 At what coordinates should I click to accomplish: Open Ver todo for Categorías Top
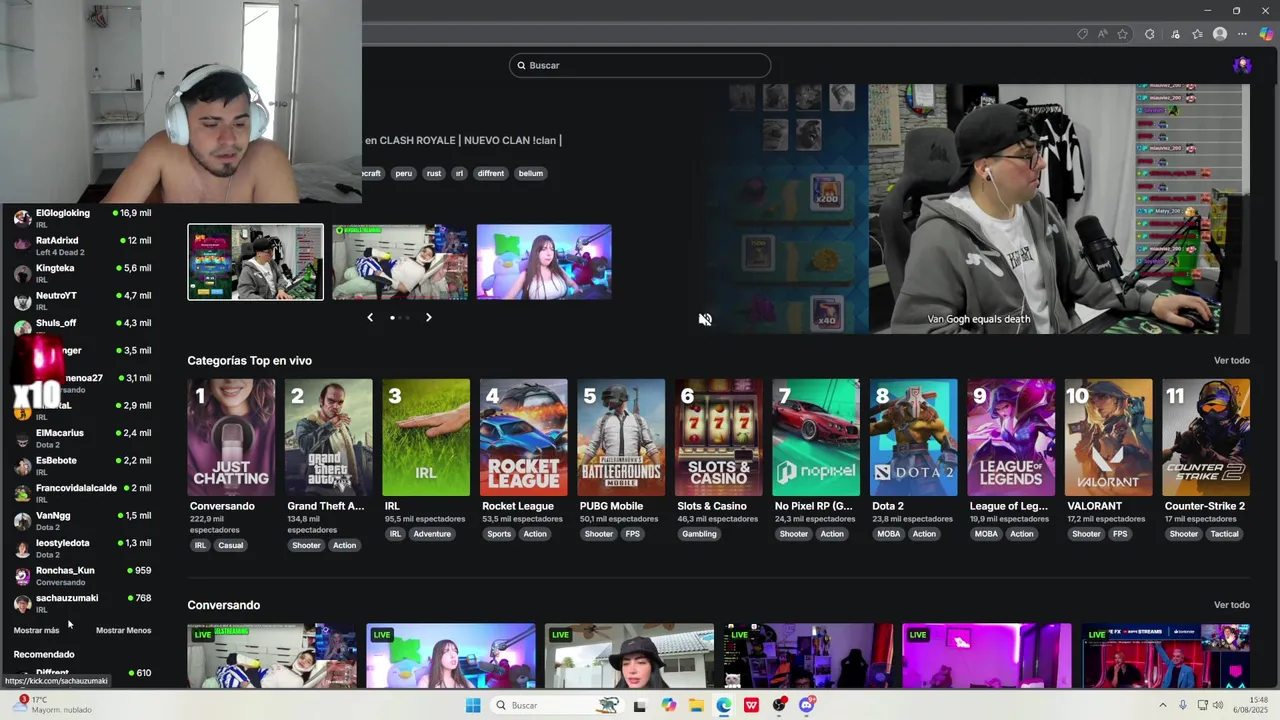[1231, 360]
